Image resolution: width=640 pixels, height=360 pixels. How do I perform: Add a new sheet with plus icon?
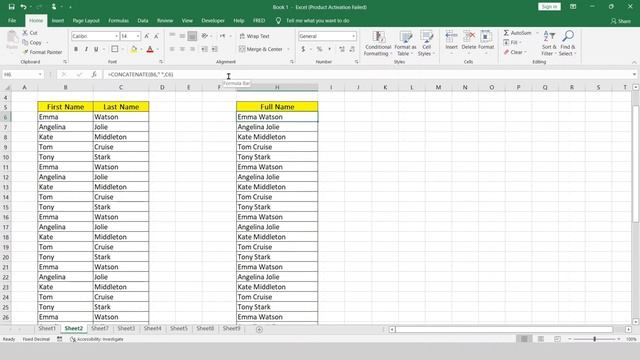coord(259,329)
